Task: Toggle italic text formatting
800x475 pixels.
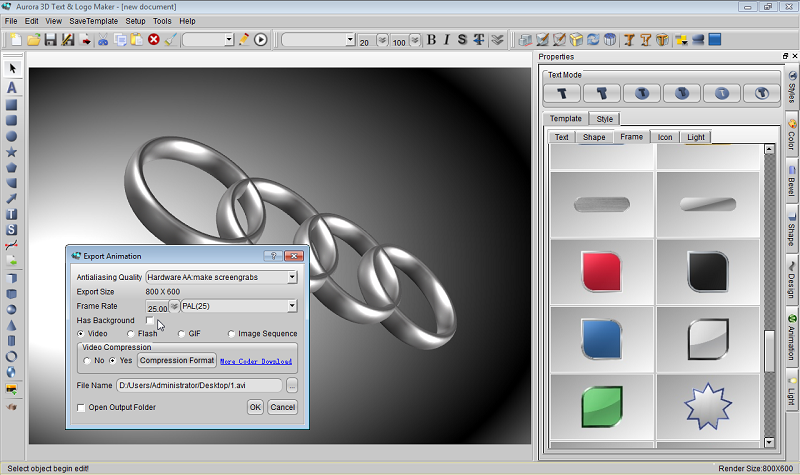Action: (x=446, y=39)
